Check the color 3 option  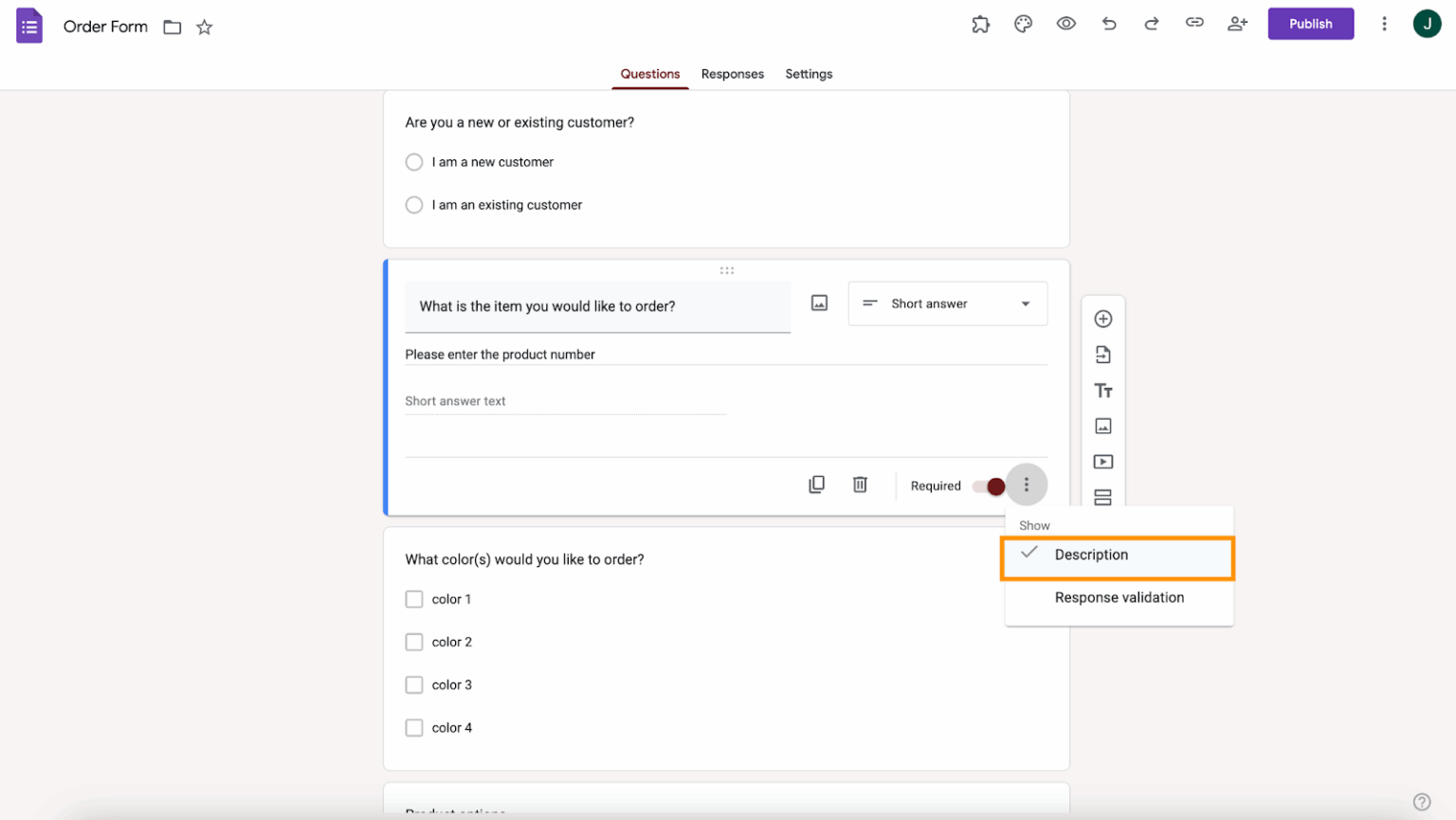[x=414, y=684]
